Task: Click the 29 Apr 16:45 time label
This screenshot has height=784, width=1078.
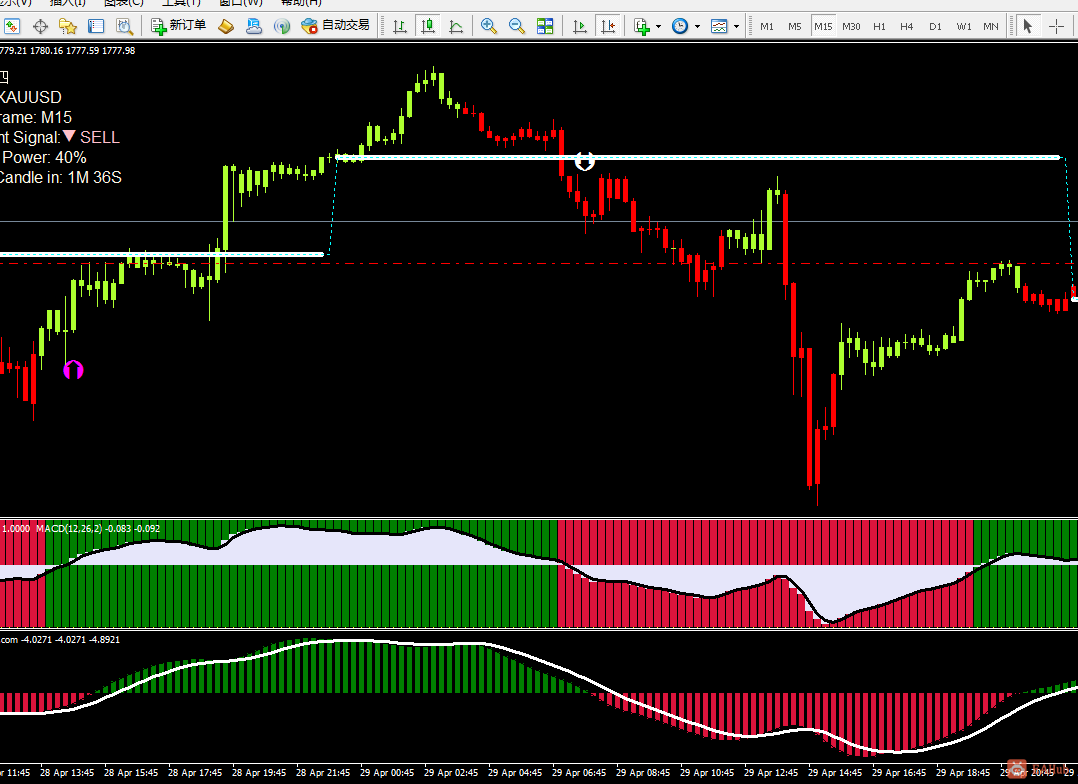Action: [899, 772]
